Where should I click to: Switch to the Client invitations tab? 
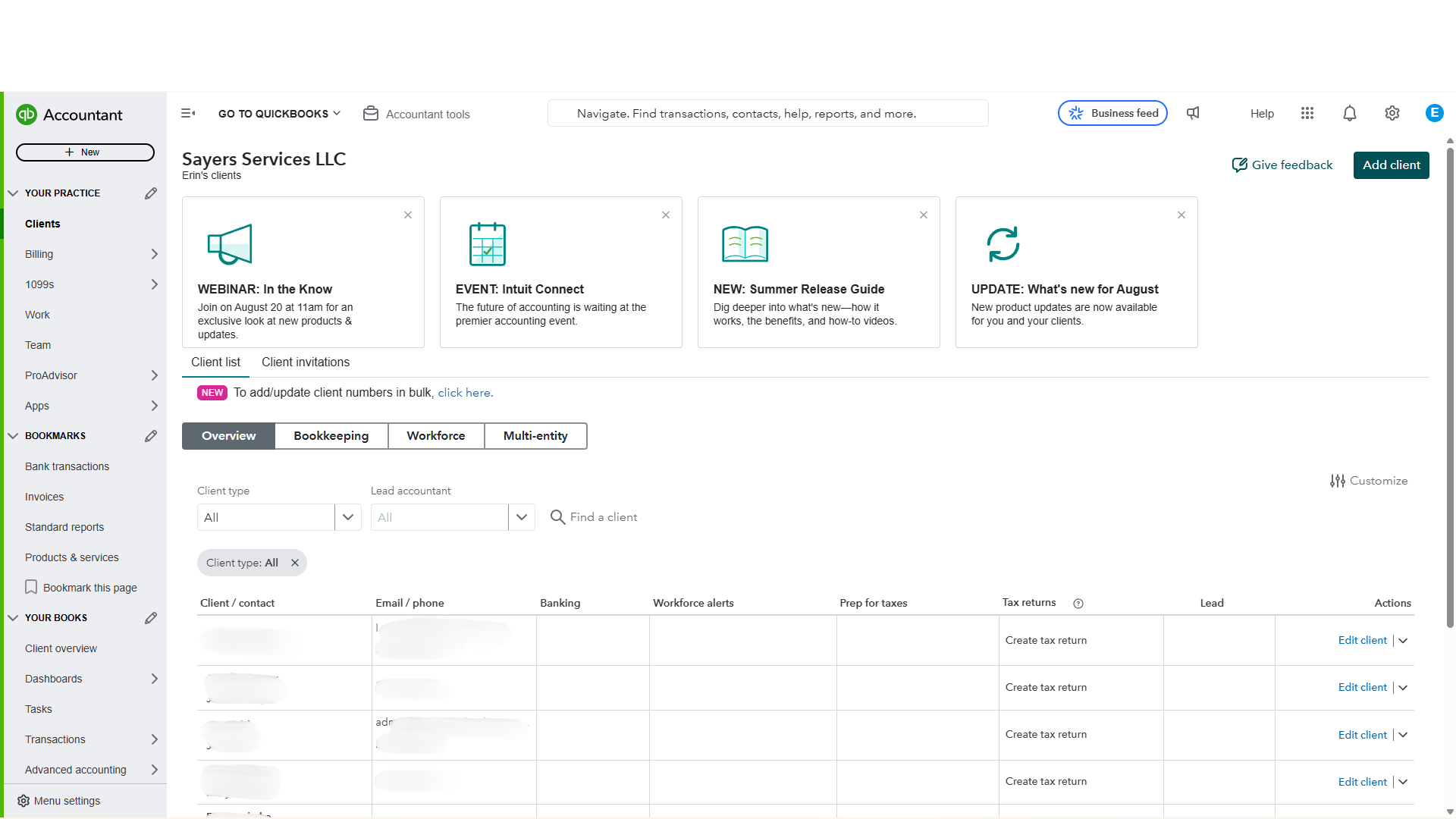(x=306, y=362)
